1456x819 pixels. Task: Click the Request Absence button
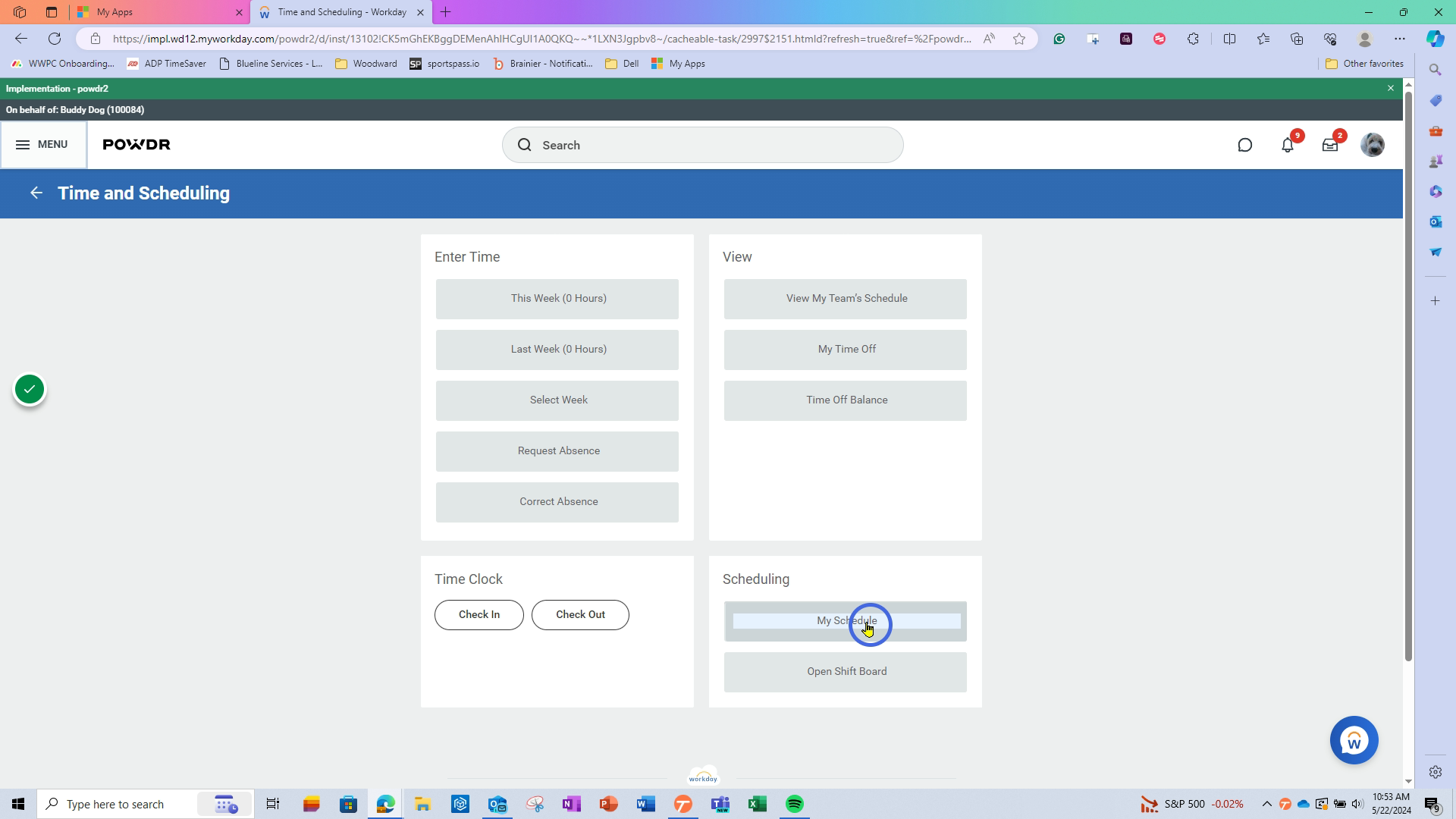click(557, 451)
